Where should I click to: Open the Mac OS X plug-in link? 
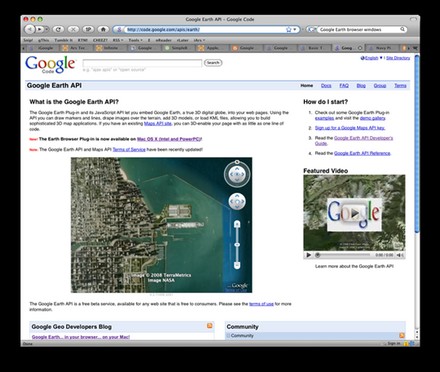[169, 139]
